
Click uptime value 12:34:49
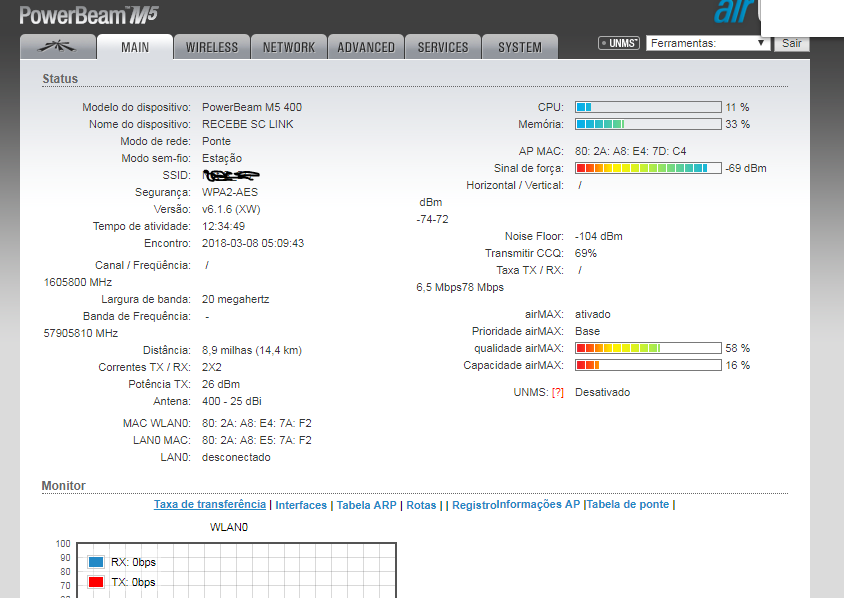[223, 226]
